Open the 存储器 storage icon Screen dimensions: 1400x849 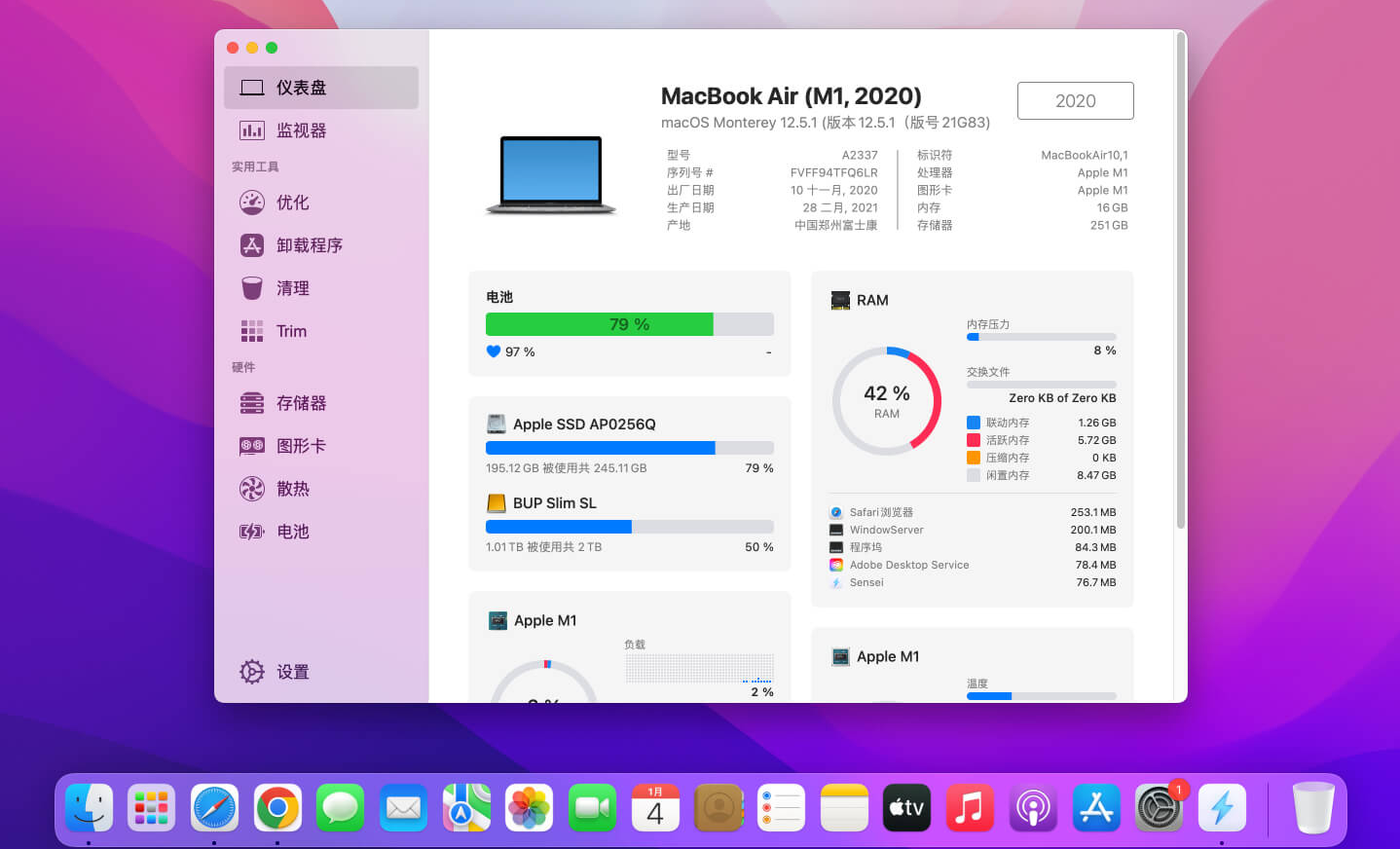click(252, 403)
